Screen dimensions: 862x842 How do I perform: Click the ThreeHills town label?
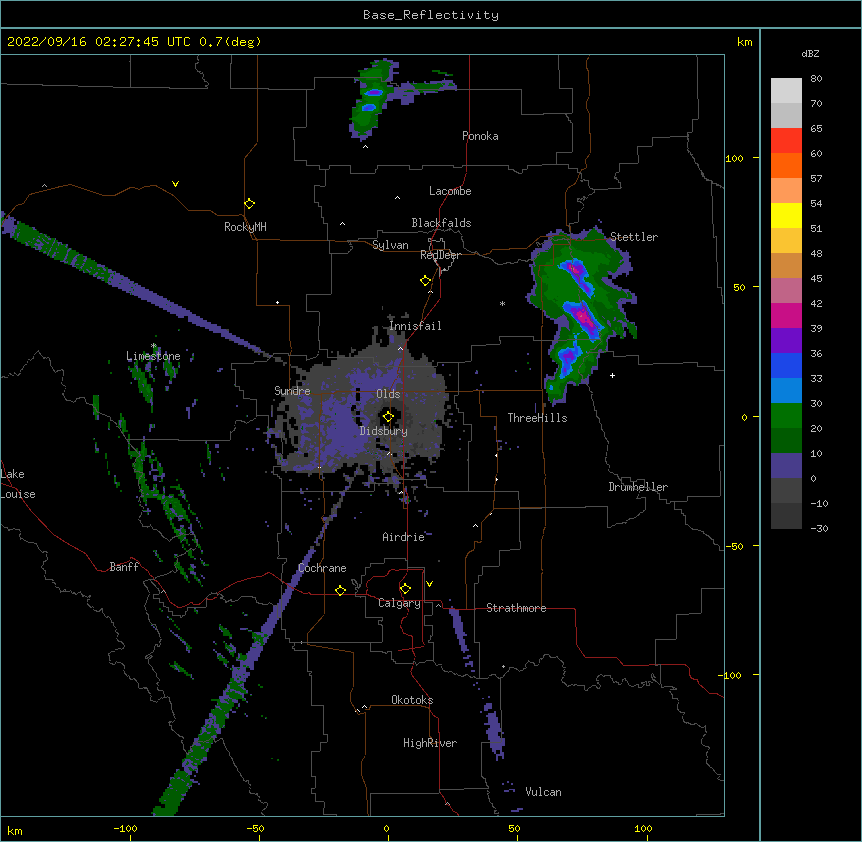pyautogui.click(x=537, y=418)
